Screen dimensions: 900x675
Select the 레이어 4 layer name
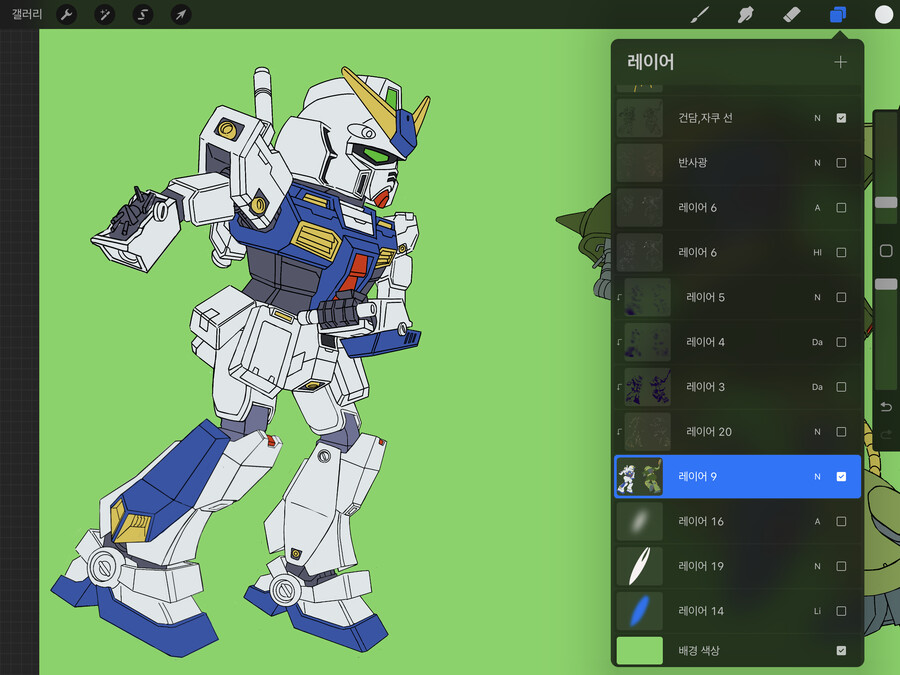coord(705,342)
